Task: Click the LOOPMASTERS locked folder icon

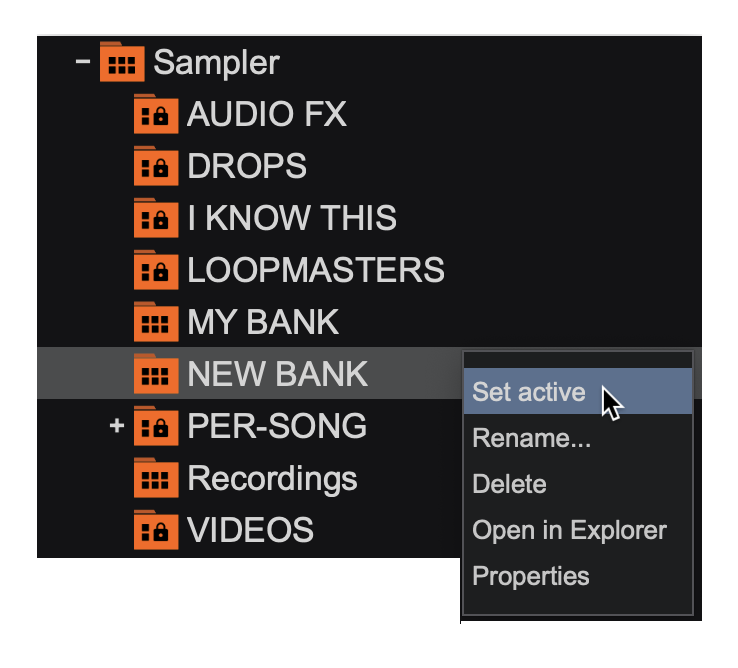Action: 156,271
